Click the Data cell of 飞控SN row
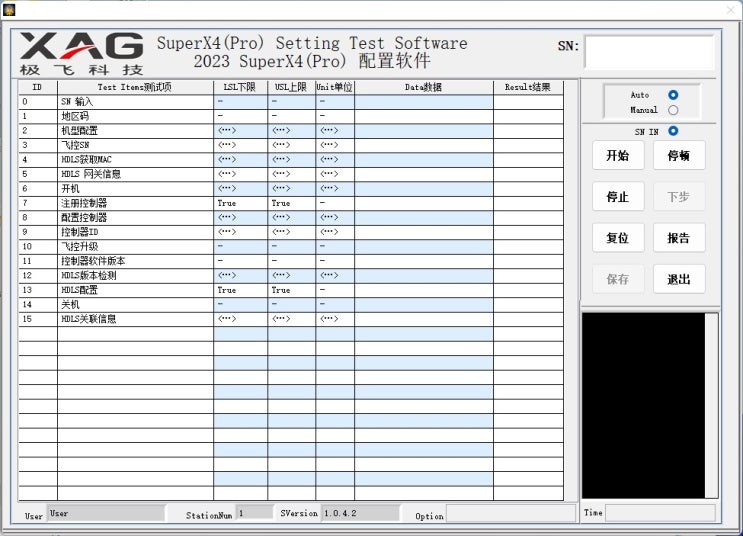 [x=424, y=145]
